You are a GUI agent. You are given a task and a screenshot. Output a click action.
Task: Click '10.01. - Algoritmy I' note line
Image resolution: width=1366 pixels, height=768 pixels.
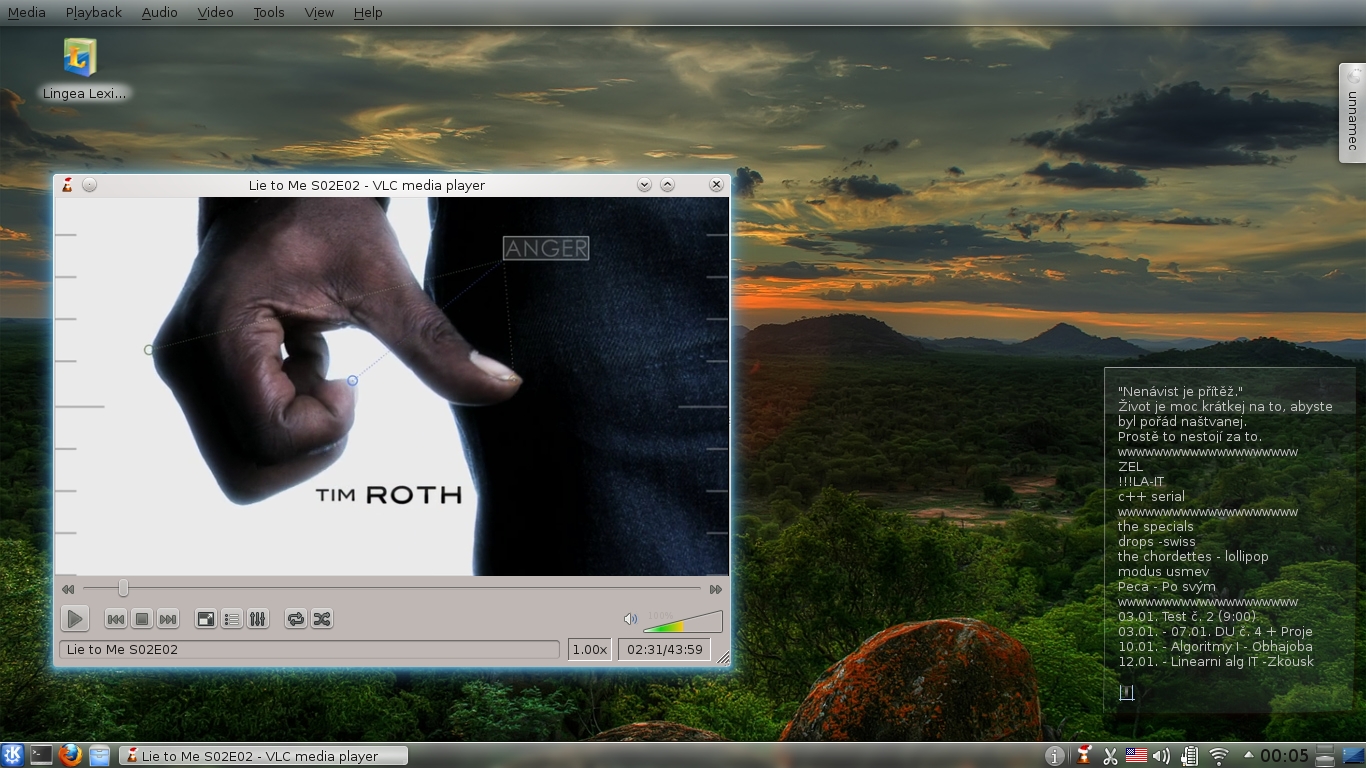point(1215,646)
